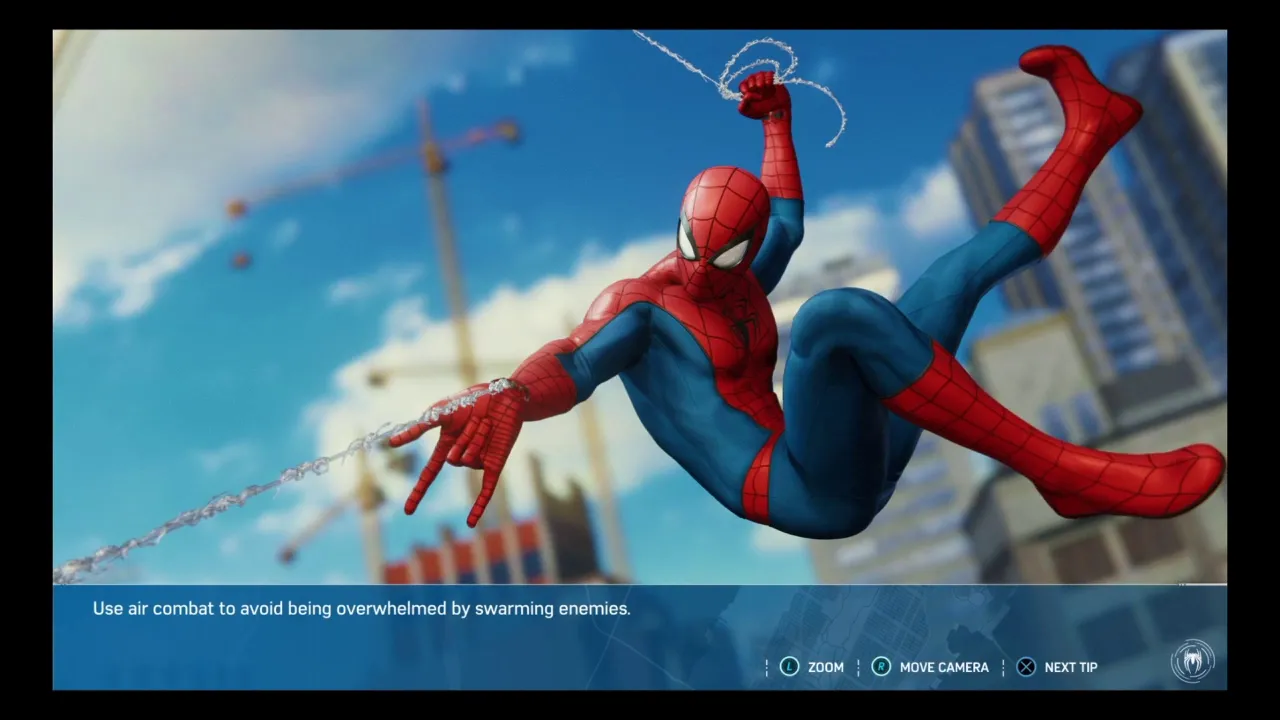Click the Spider-Man loading screen artwork

click(640, 307)
